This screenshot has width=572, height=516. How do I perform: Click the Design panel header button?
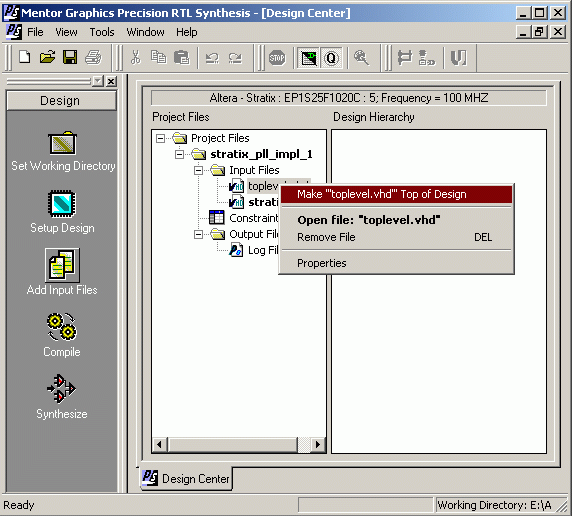pyautogui.click(x=61, y=101)
